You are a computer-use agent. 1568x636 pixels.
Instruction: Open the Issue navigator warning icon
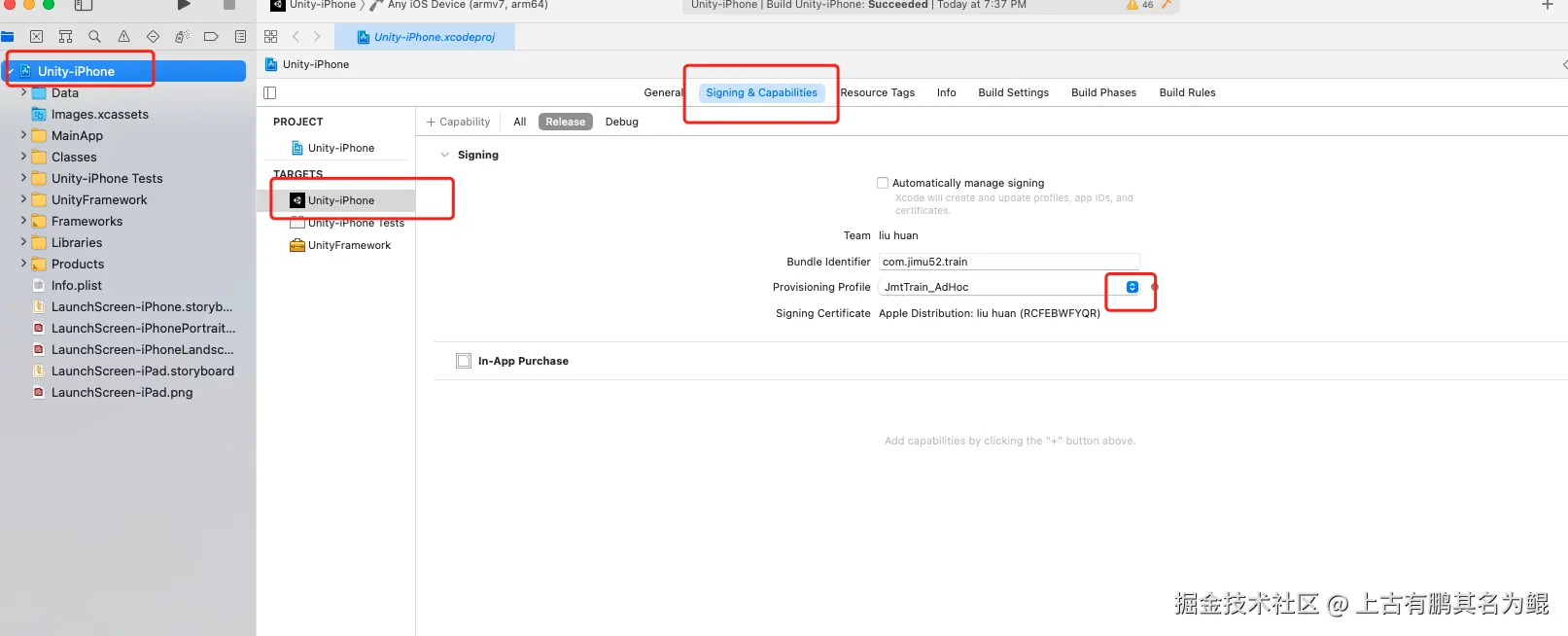click(x=123, y=37)
